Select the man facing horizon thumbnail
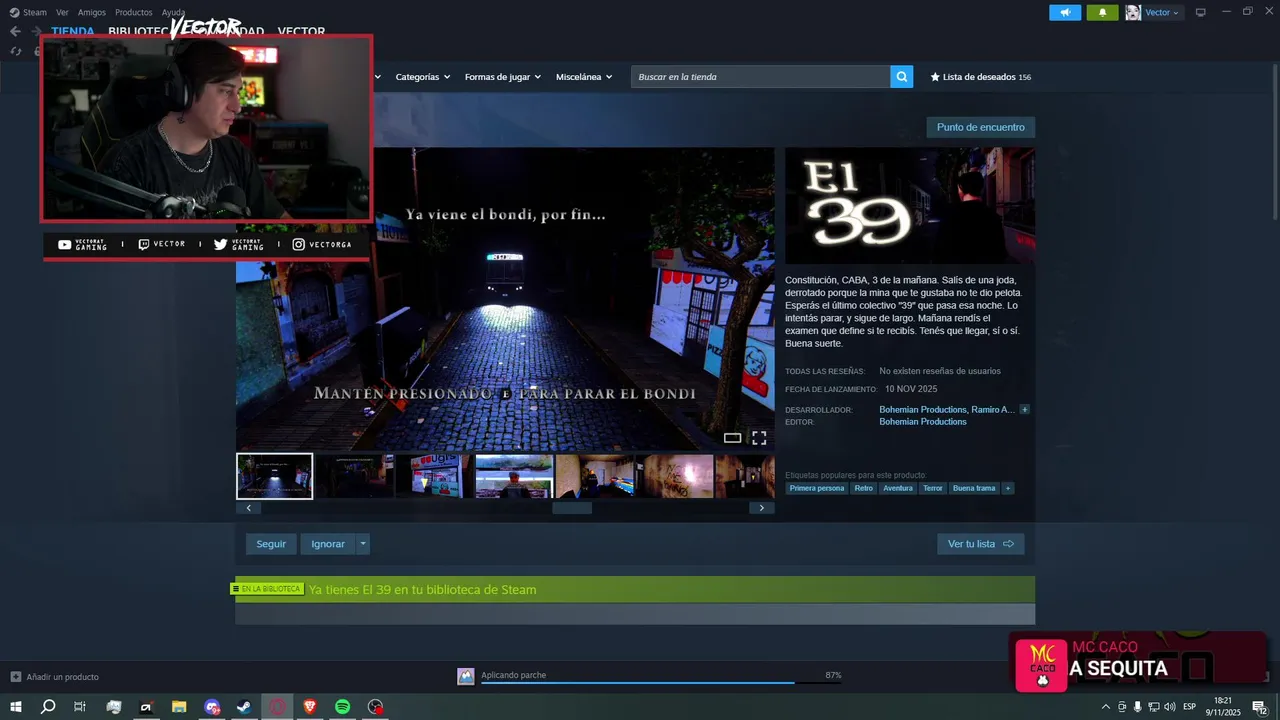 click(514, 476)
